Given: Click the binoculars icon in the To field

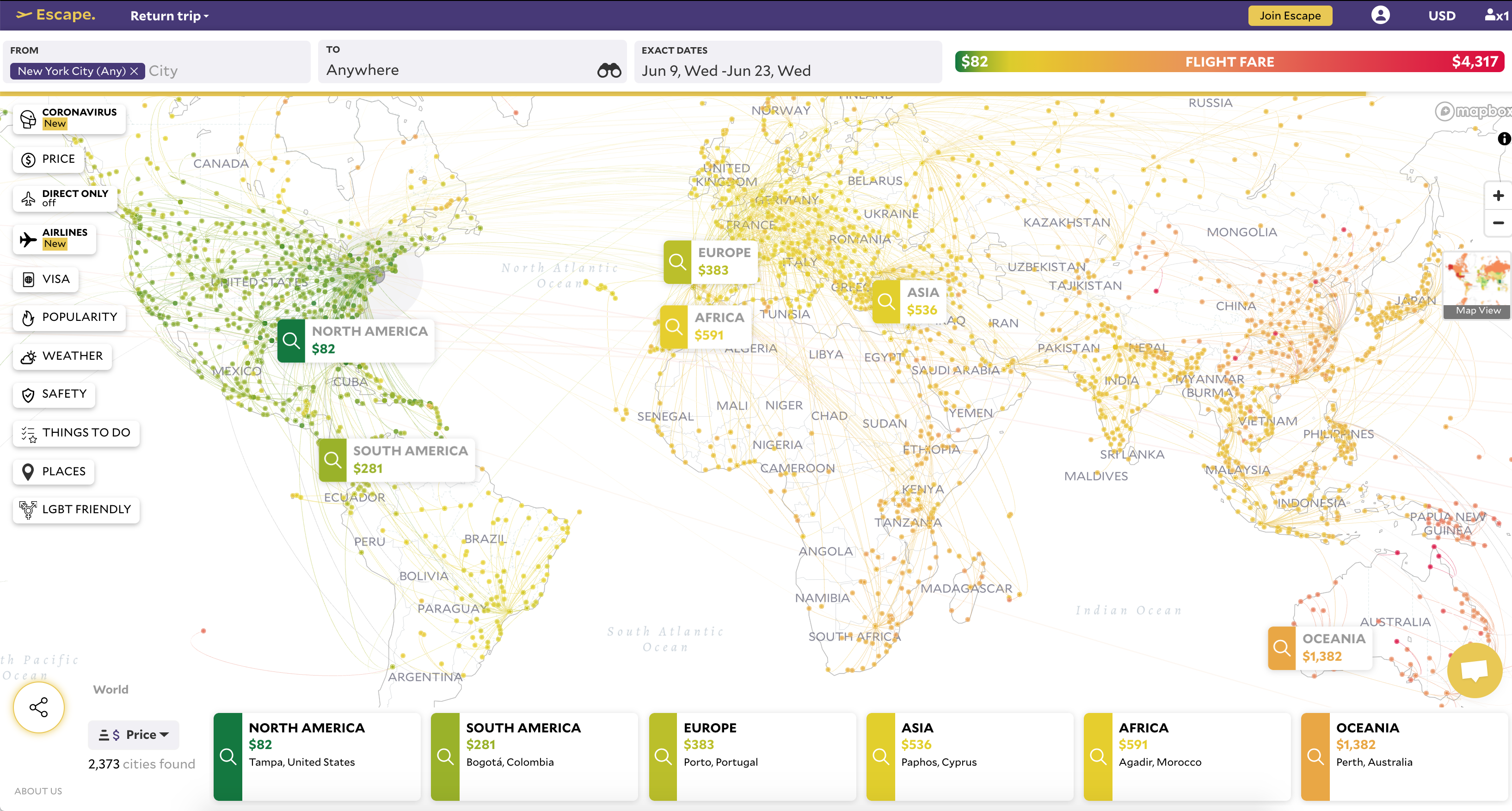Looking at the screenshot, I should pyautogui.click(x=608, y=70).
